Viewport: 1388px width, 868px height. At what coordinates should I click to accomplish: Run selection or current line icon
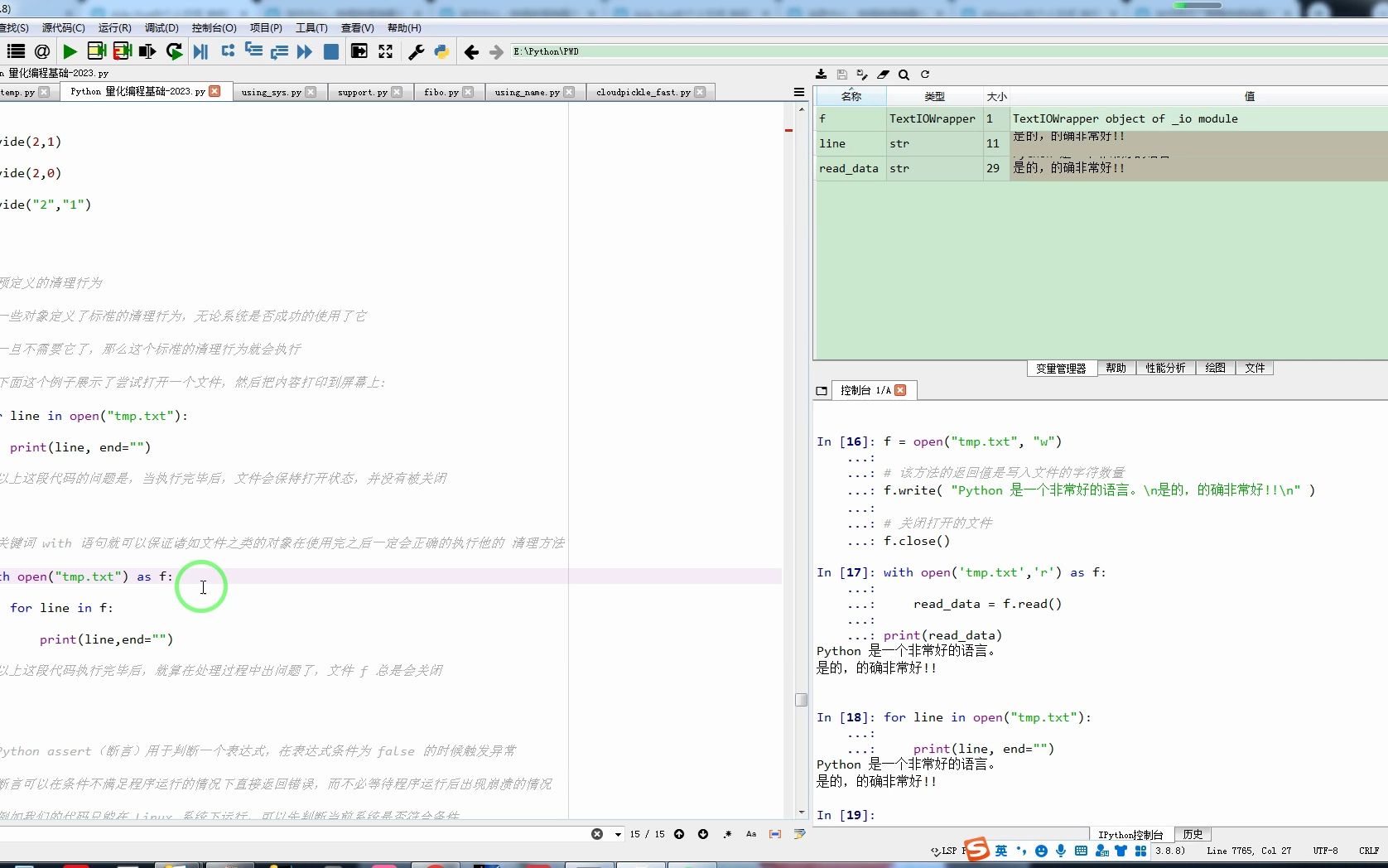pyautogui.click(x=147, y=51)
